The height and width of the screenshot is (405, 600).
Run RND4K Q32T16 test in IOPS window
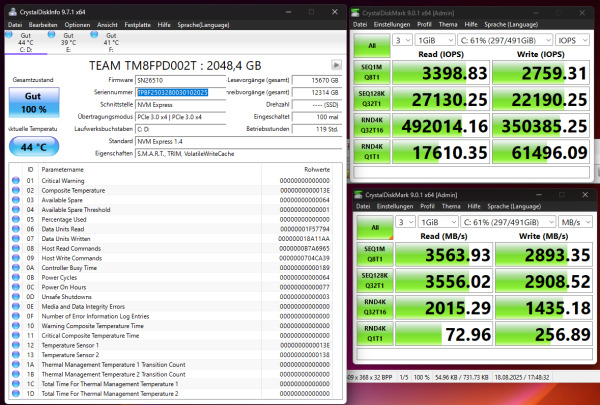372,125
